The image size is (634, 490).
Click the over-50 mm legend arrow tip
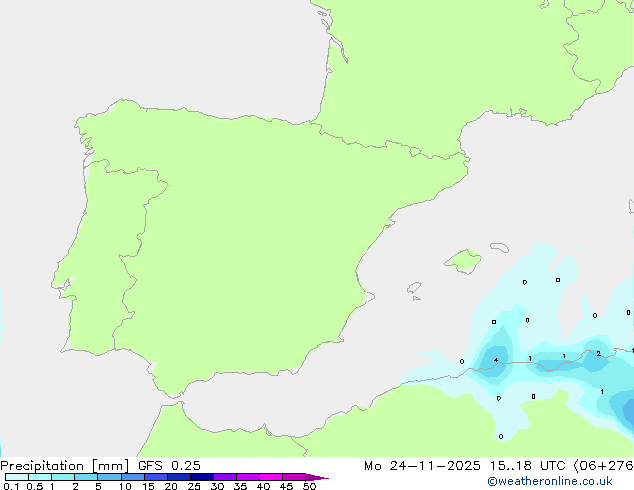point(317,477)
